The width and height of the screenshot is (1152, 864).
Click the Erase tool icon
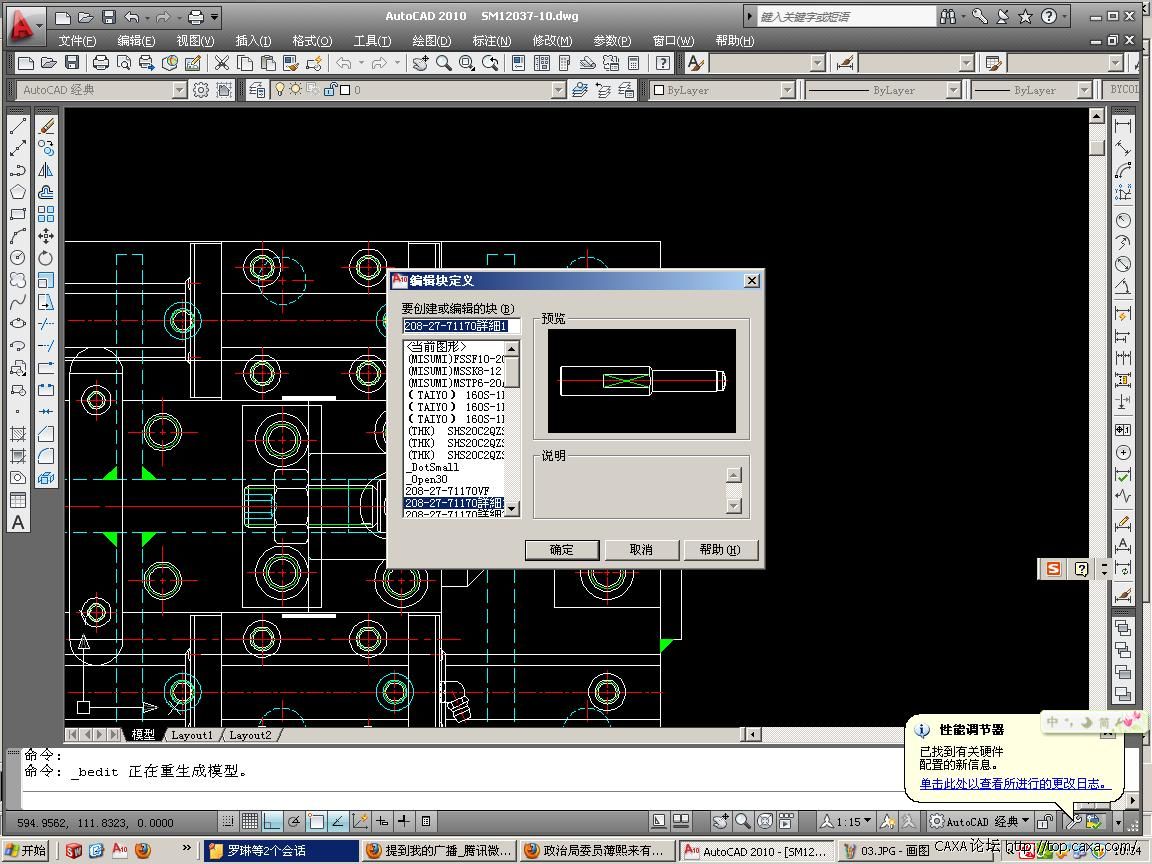[46, 127]
